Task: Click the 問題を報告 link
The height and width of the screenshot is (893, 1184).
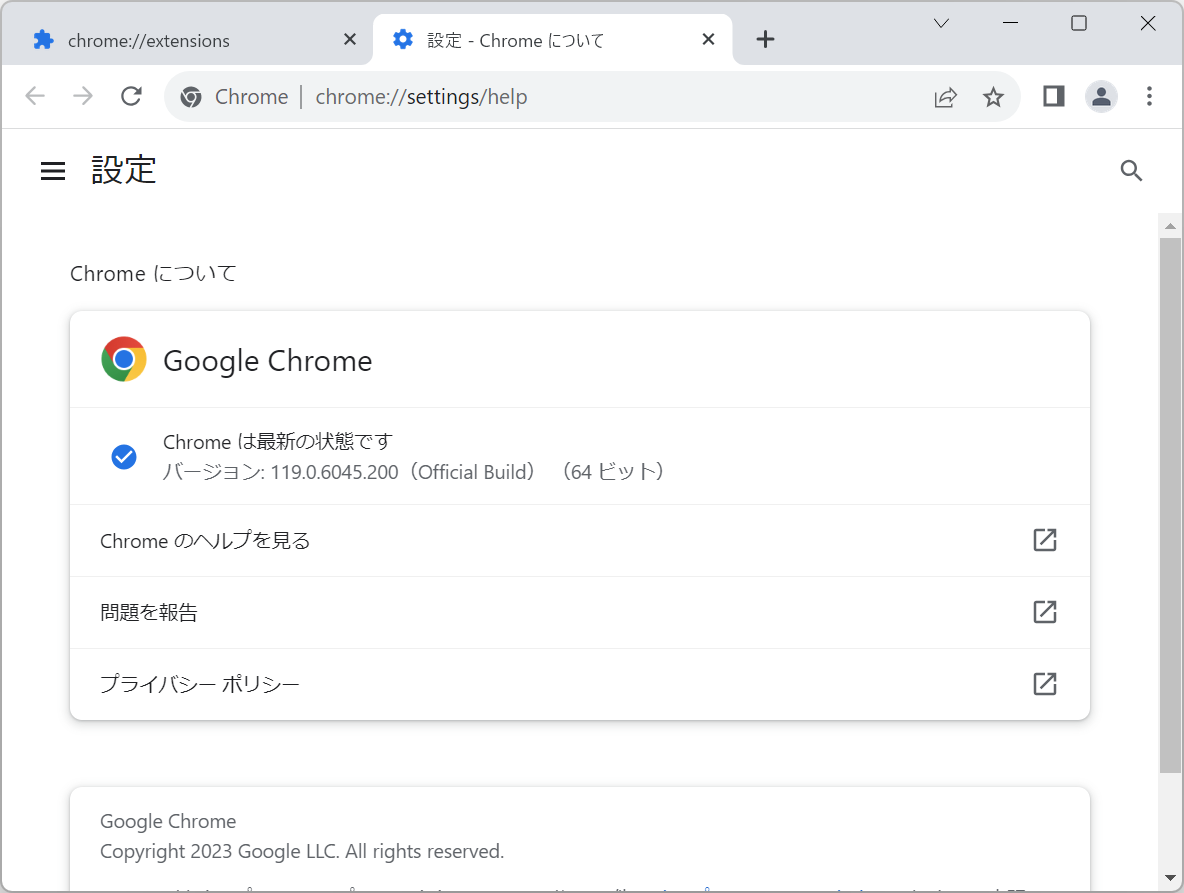Action: pos(148,612)
